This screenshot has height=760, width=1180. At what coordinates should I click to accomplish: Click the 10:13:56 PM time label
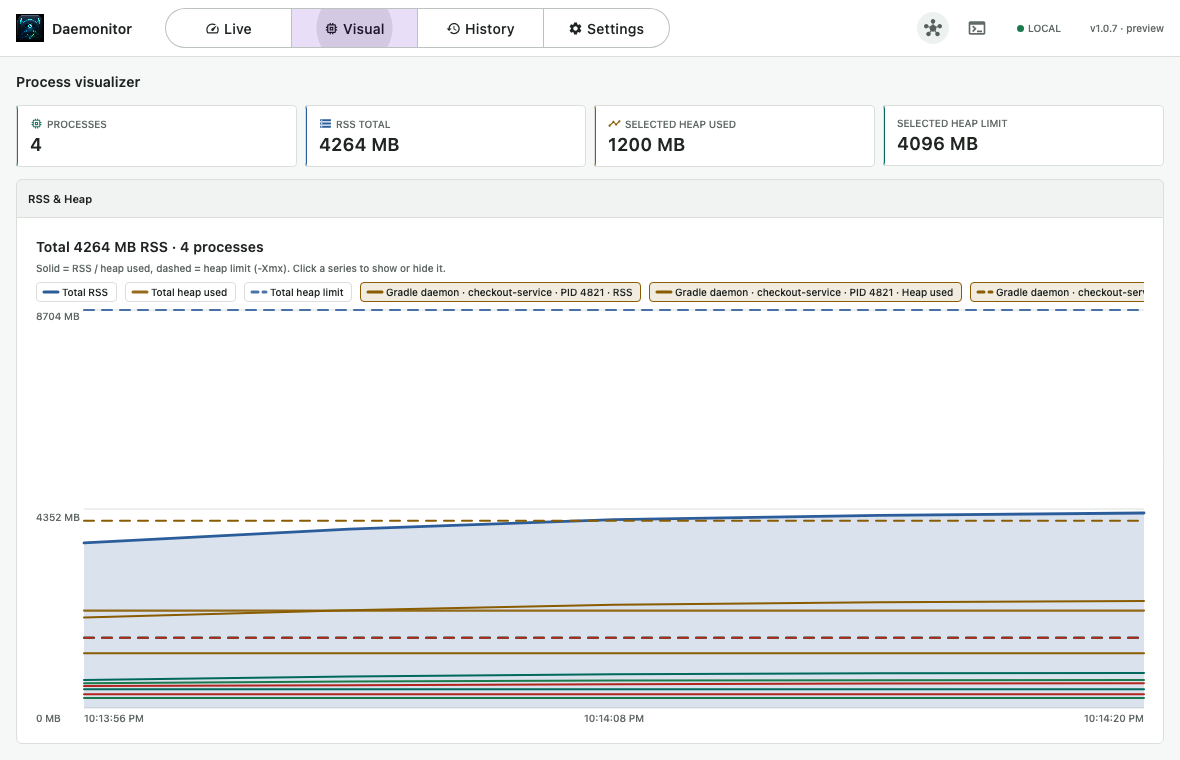point(114,719)
